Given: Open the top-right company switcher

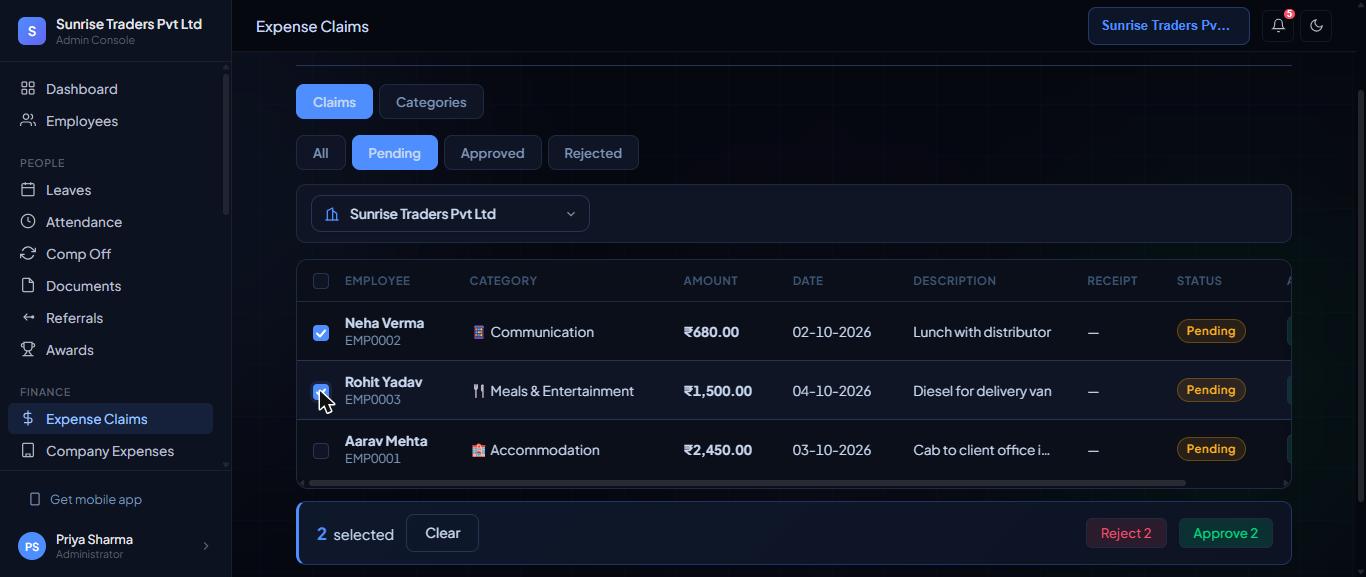Looking at the screenshot, I should pos(1168,26).
